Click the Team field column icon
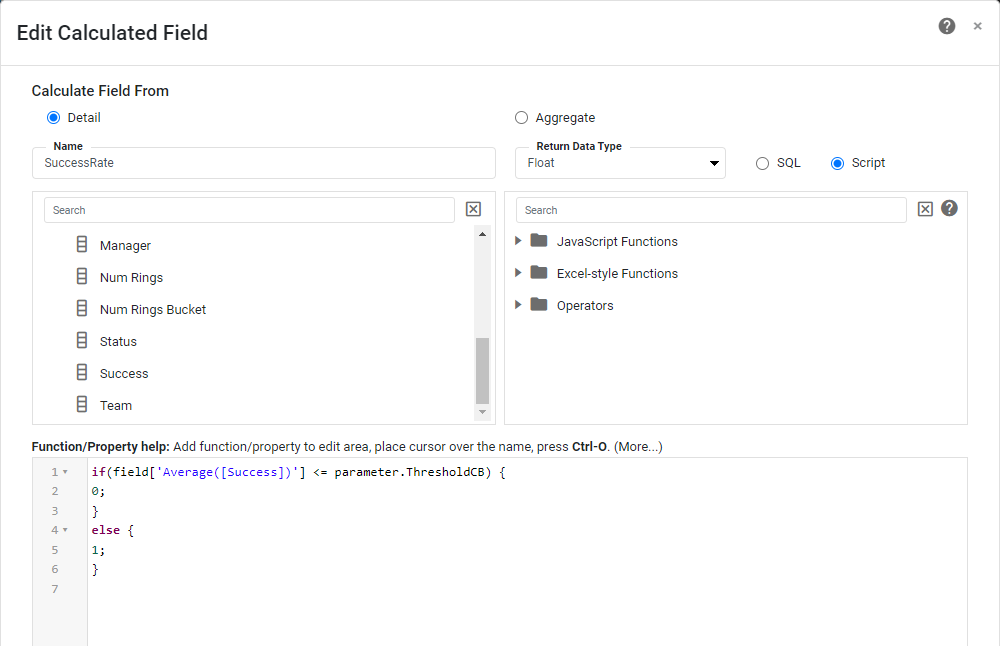 click(82, 404)
